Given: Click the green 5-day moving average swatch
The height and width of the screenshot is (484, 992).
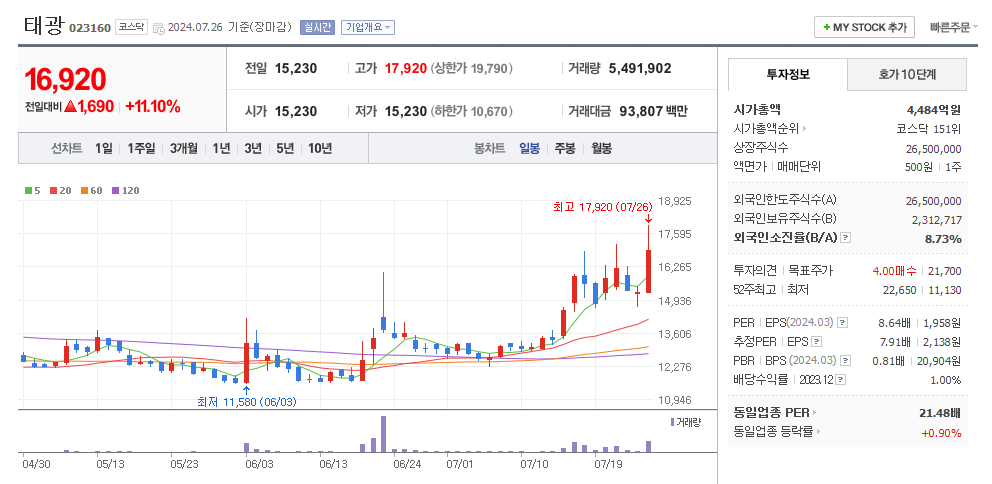Looking at the screenshot, I should click(28, 190).
